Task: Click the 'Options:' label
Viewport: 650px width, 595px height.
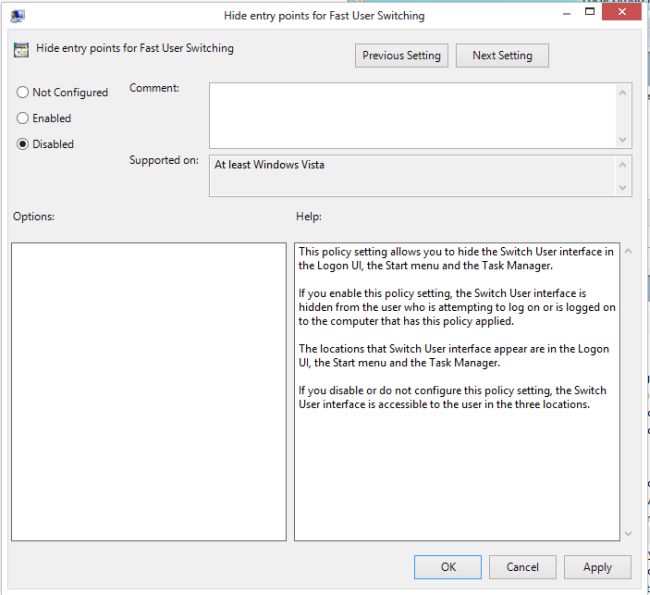Action: (x=34, y=216)
